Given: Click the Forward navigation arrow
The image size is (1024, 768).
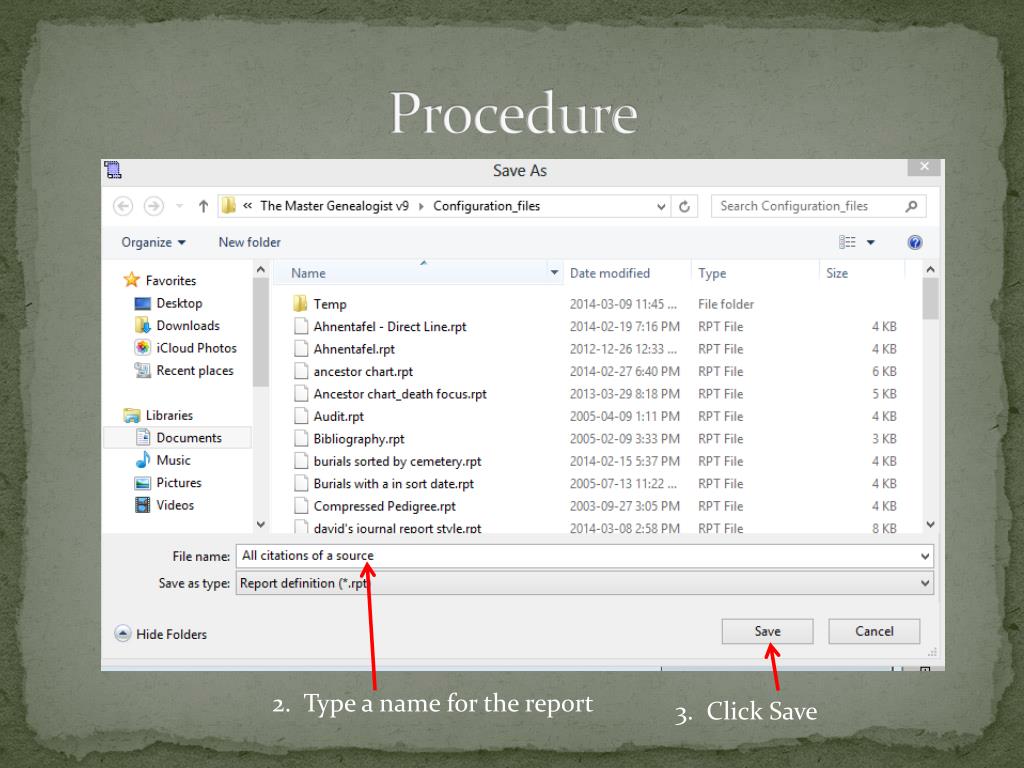Looking at the screenshot, I should click(x=153, y=206).
